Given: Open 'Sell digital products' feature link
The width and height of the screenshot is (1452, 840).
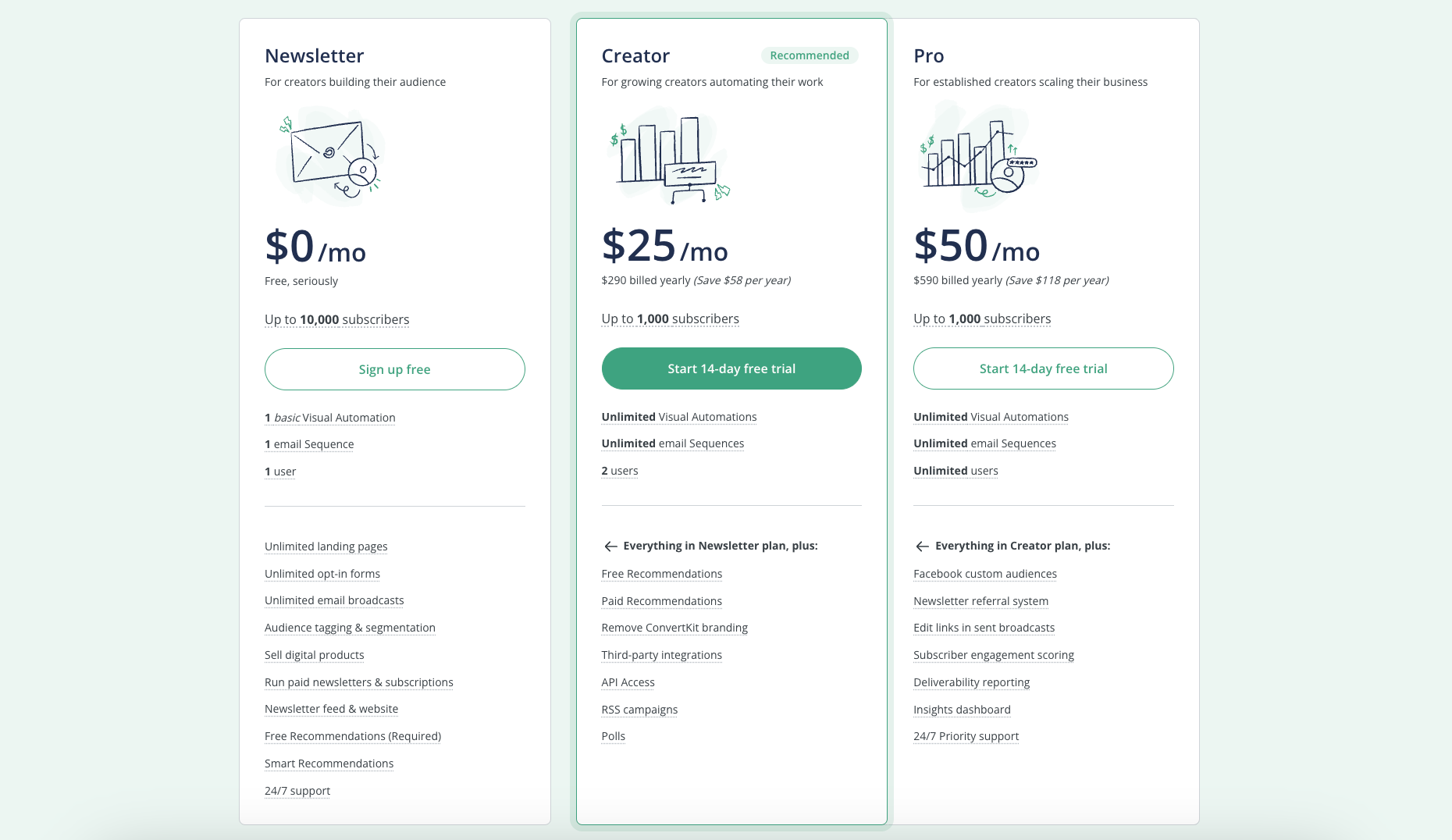Looking at the screenshot, I should tap(314, 655).
